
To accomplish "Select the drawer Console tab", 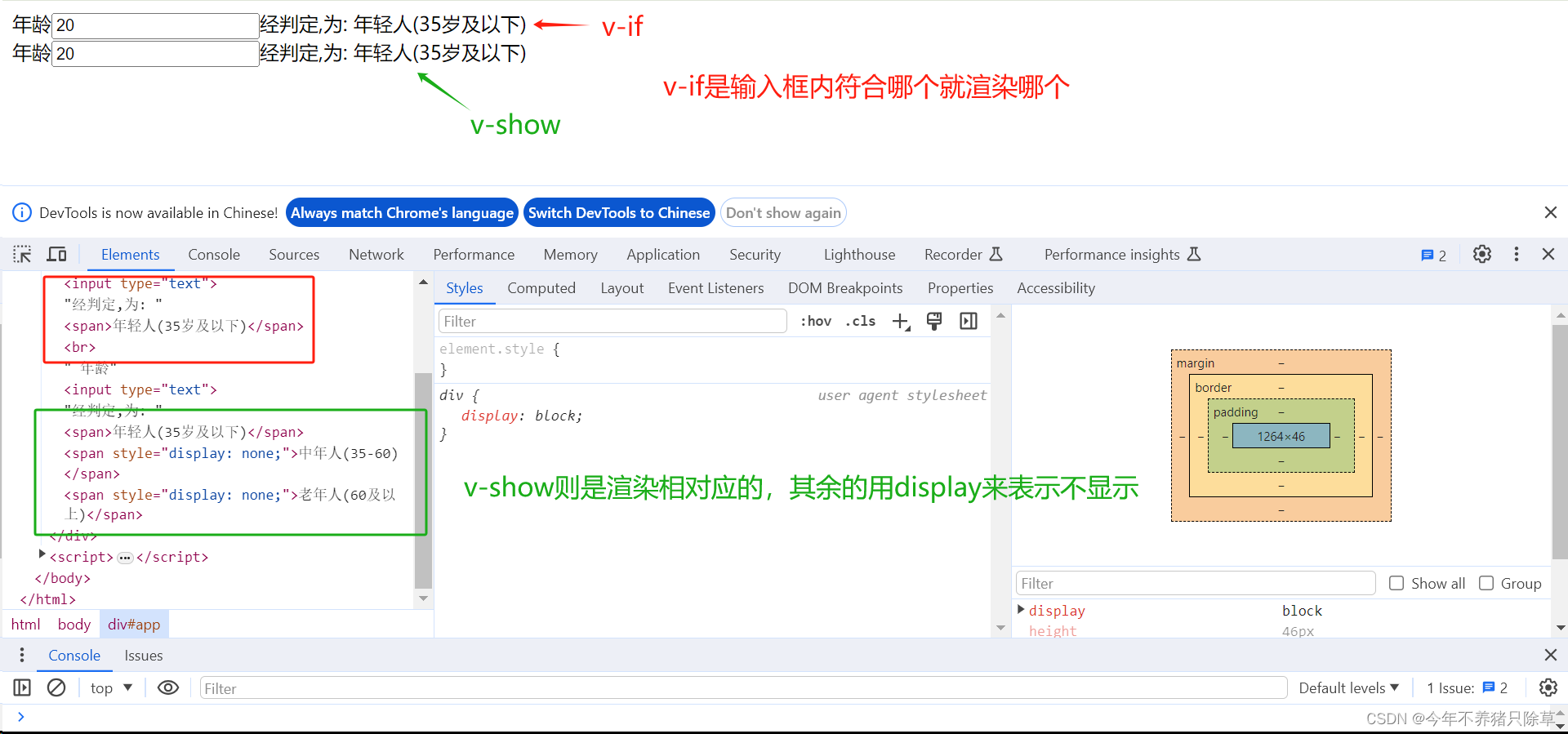I will tap(74, 656).
